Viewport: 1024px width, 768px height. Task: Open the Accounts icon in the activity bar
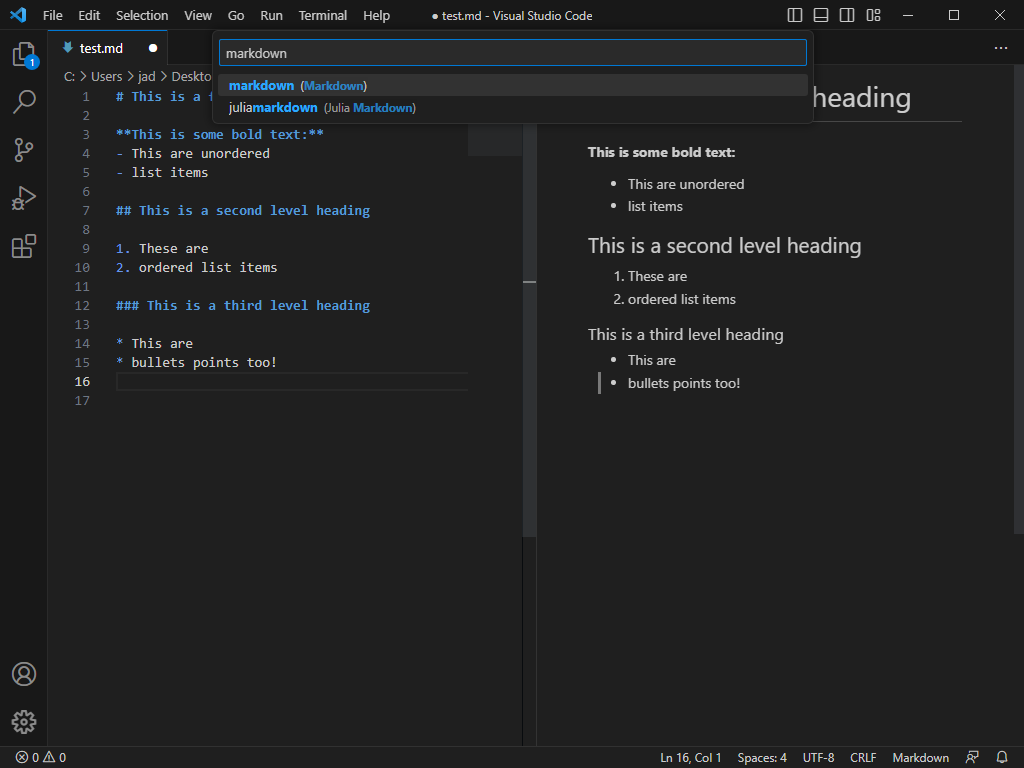click(24, 674)
